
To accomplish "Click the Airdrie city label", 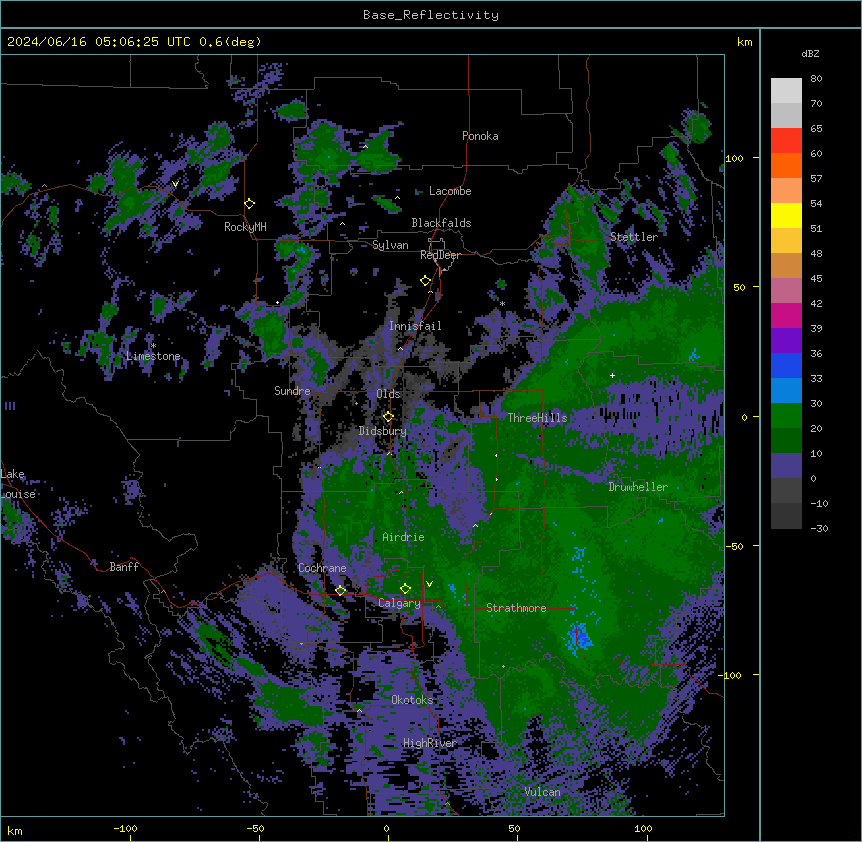I will [404, 537].
